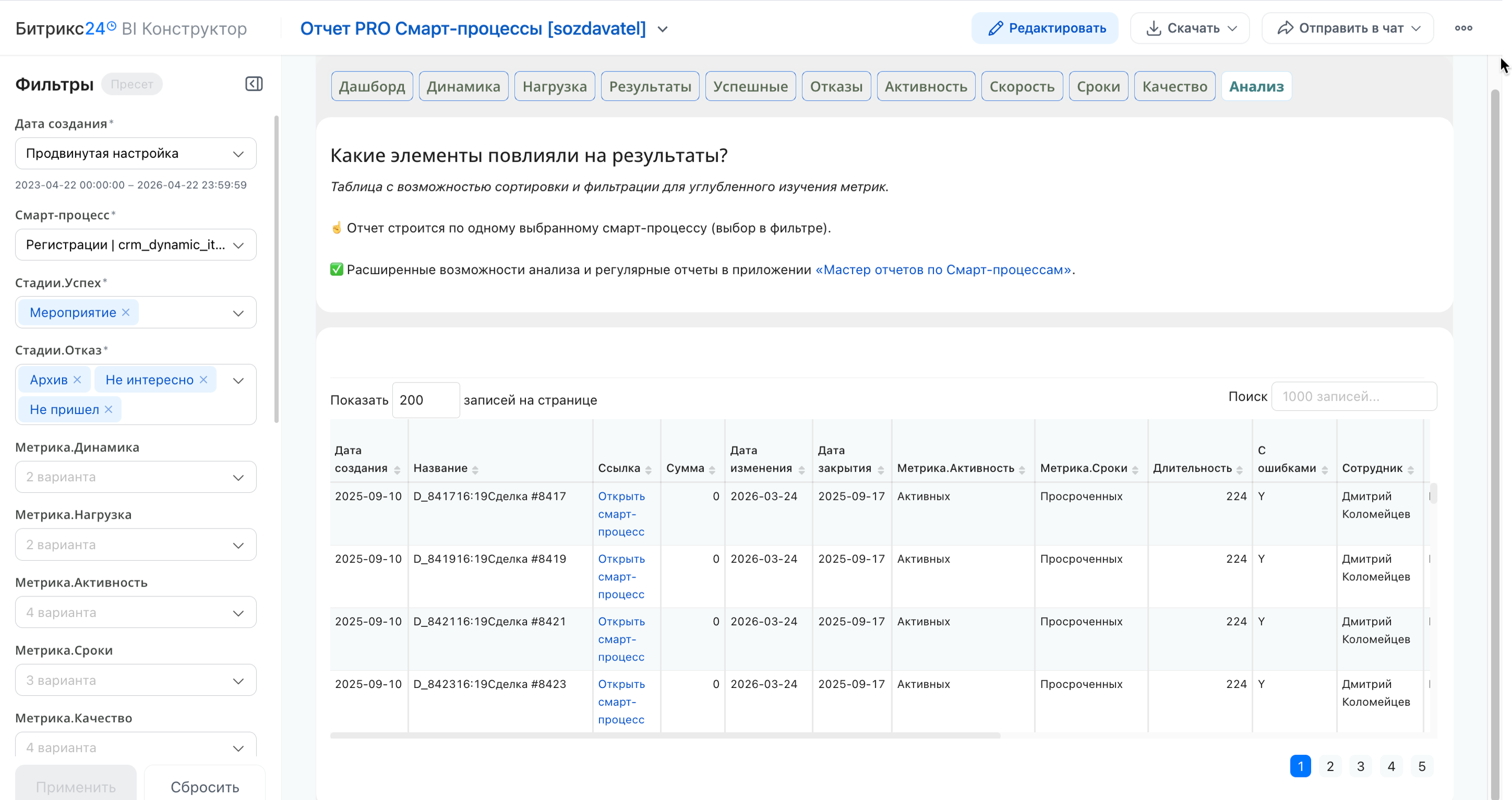Remove the Не интересно stage tag

(204, 380)
